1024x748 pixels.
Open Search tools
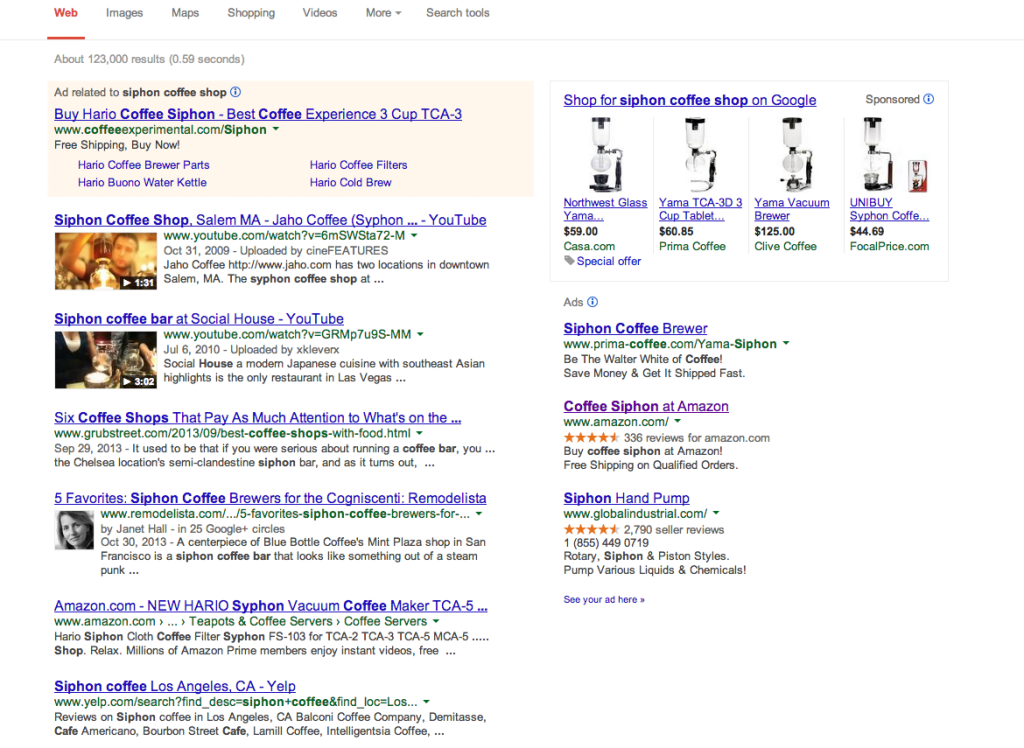tap(458, 13)
